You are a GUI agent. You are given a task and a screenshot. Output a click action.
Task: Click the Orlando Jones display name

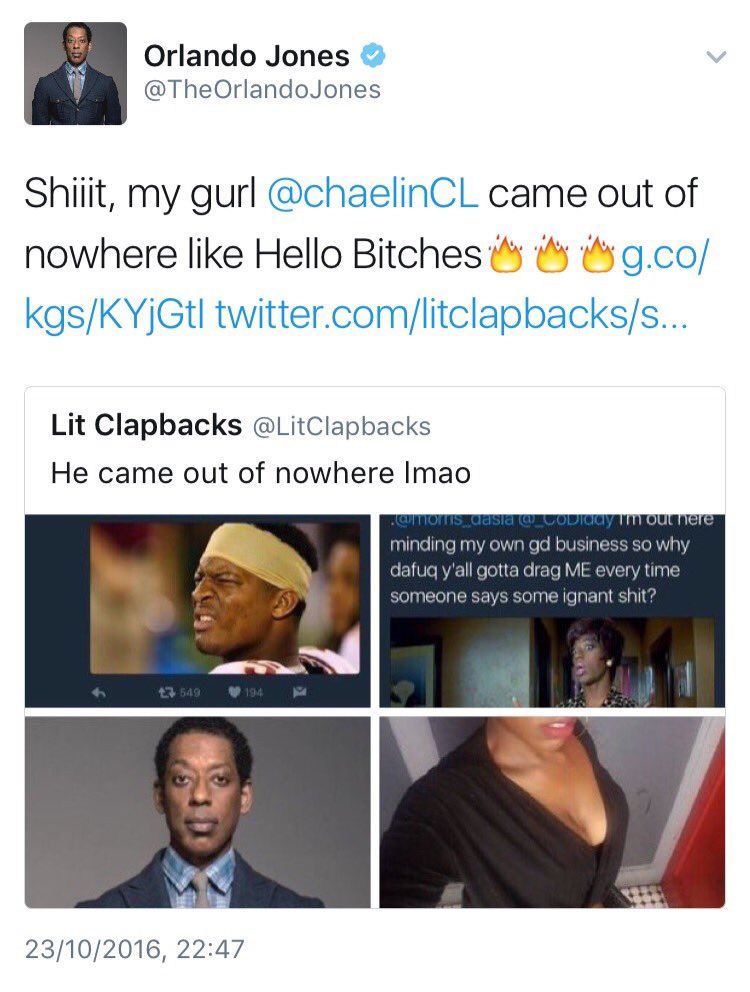click(246, 56)
